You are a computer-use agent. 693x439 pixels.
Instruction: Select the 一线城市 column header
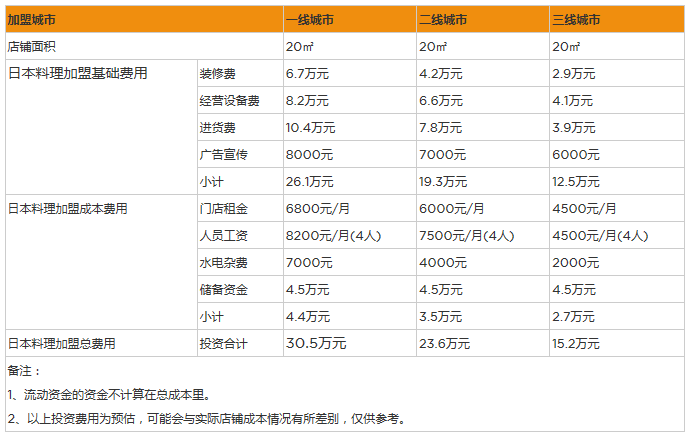(311, 20)
